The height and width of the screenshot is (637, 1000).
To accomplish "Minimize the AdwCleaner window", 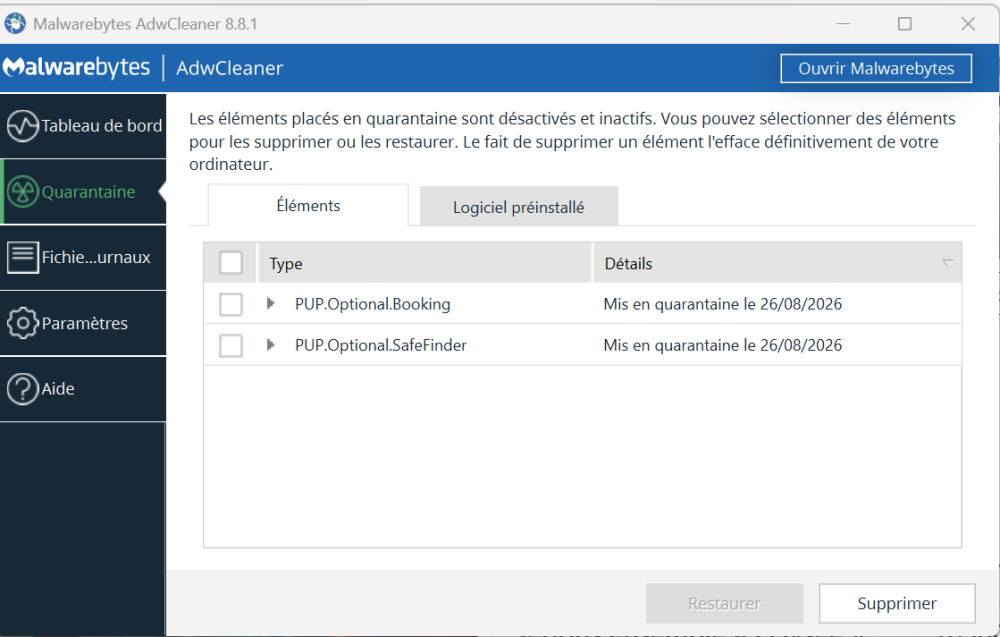I will [843, 24].
